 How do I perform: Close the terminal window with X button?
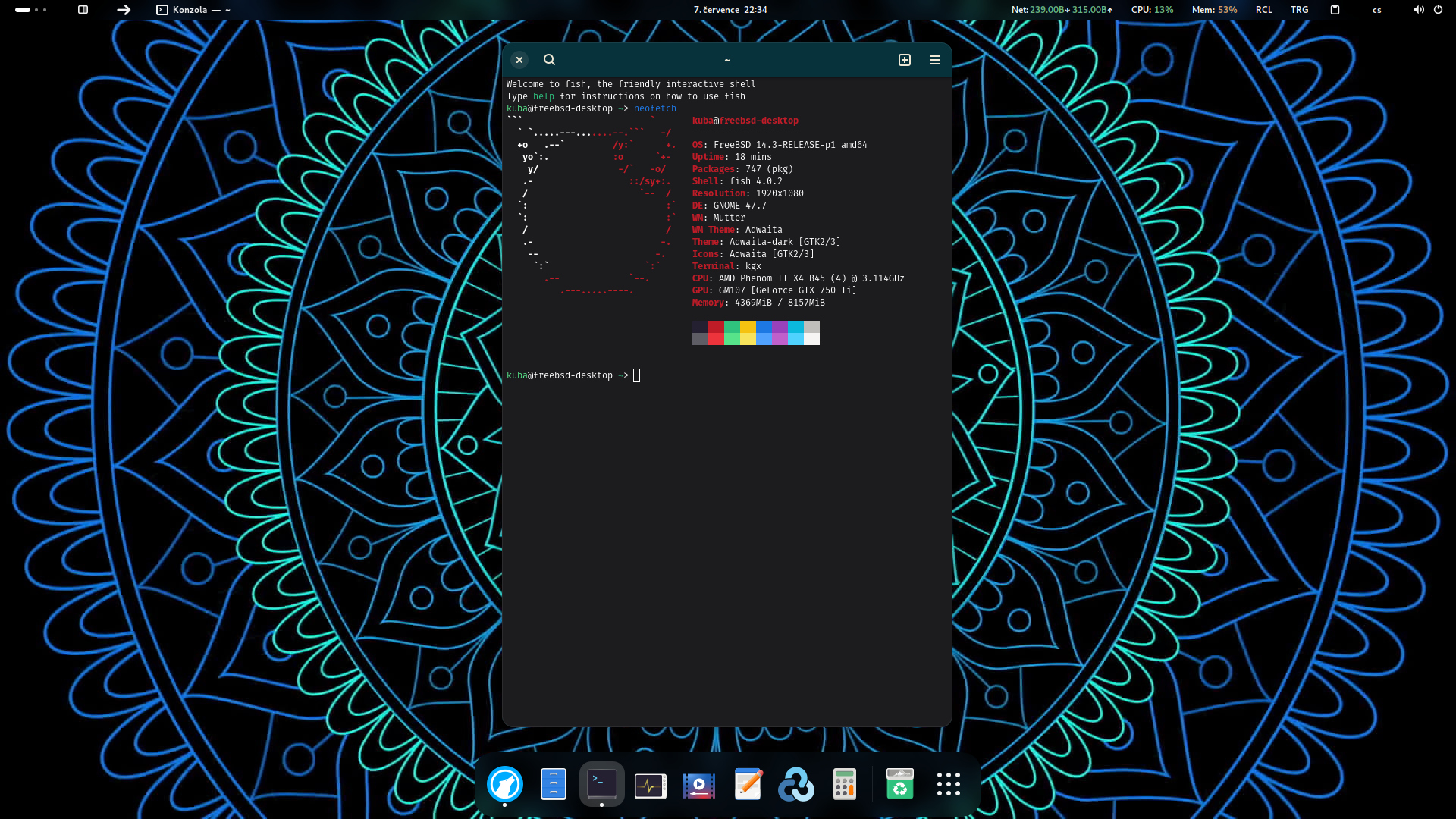[519, 60]
